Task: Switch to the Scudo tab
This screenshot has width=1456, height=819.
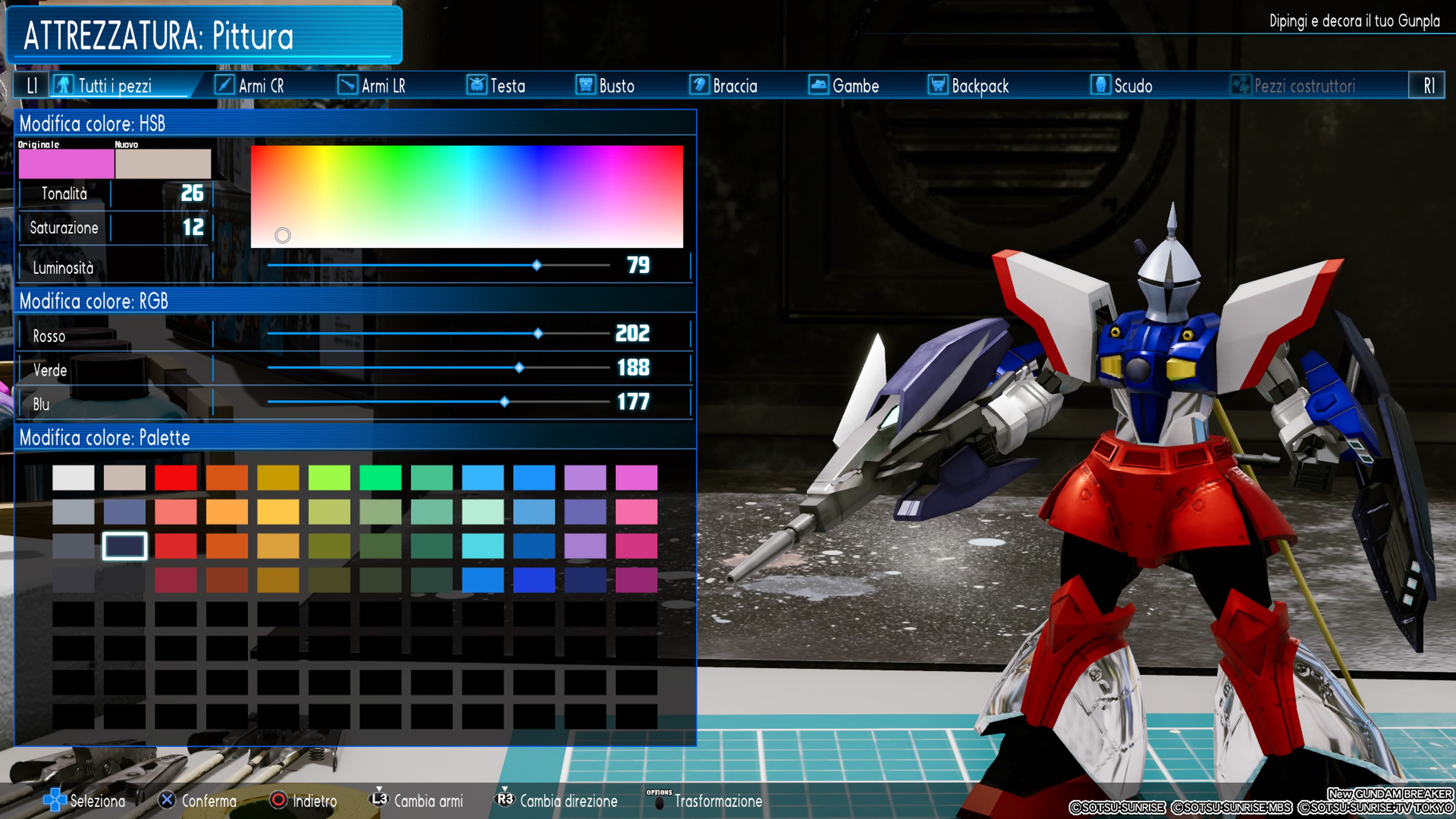Action: (x=1121, y=86)
